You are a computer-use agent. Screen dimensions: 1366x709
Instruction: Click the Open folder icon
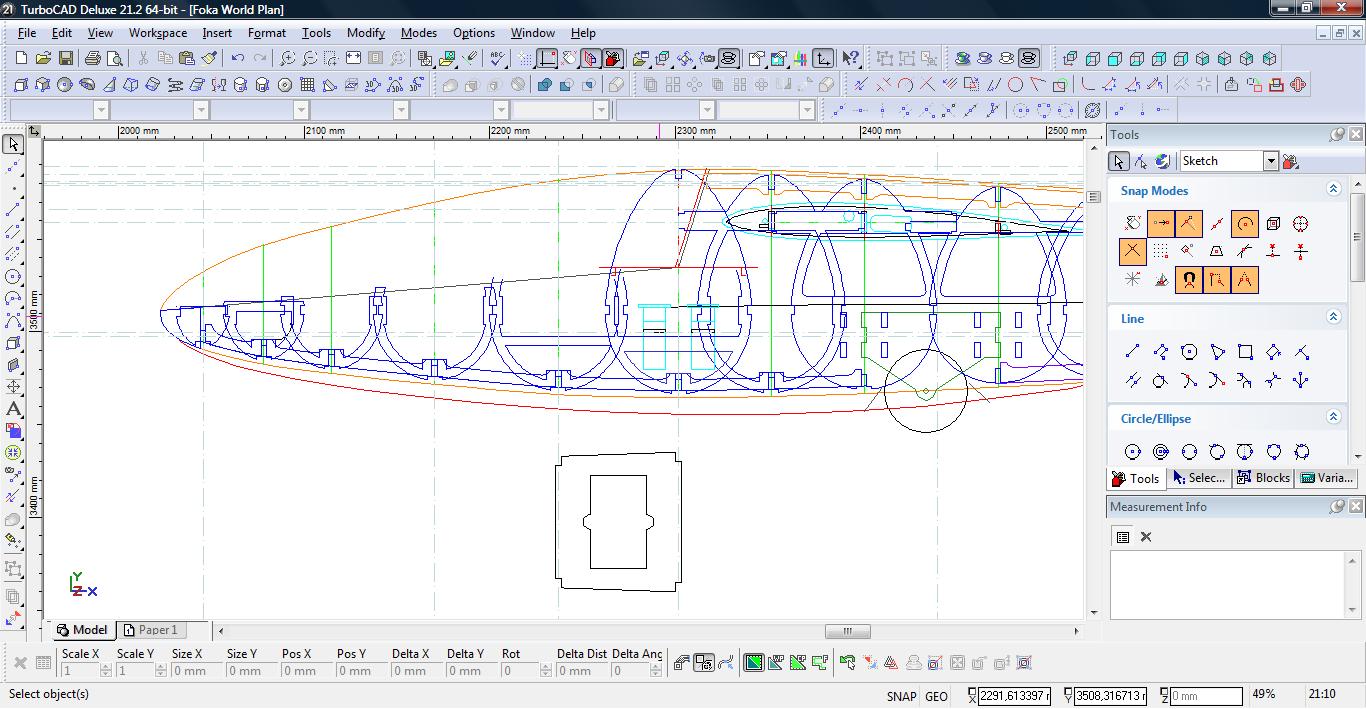[x=43, y=59]
